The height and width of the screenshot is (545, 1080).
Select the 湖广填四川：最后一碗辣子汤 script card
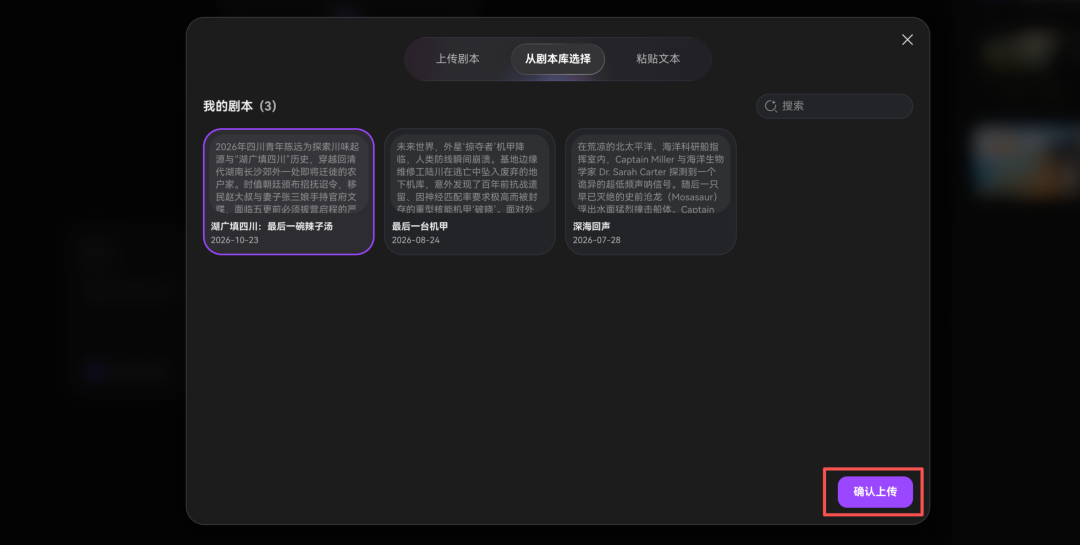click(289, 192)
